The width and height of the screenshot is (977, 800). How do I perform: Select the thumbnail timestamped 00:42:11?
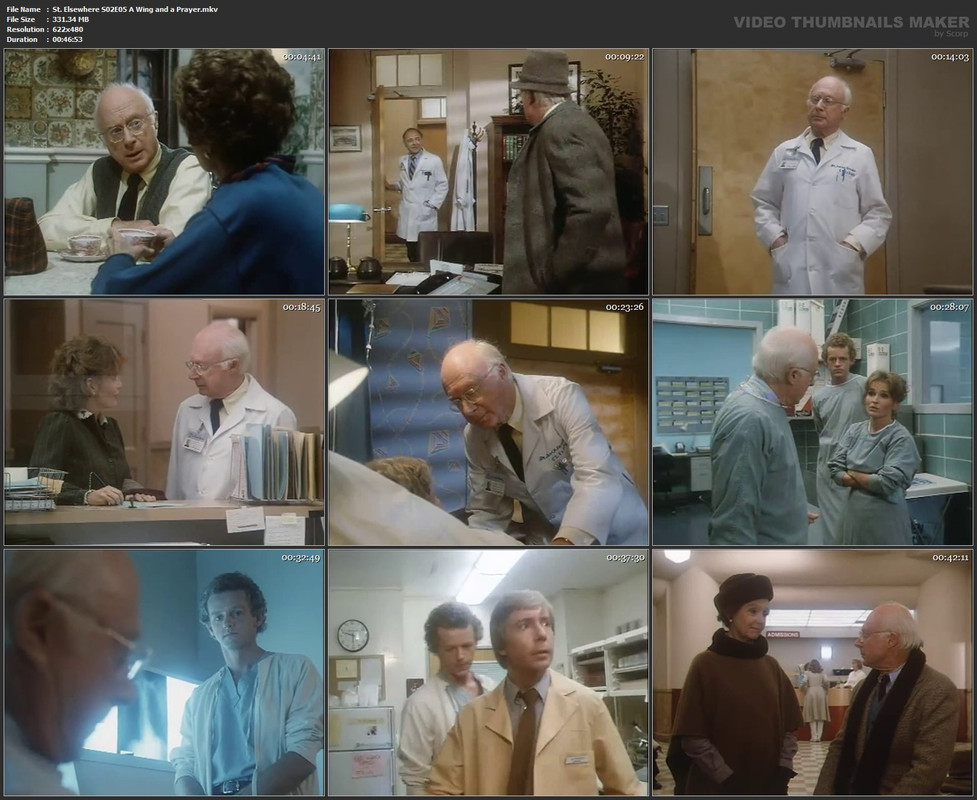tap(813, 673)
